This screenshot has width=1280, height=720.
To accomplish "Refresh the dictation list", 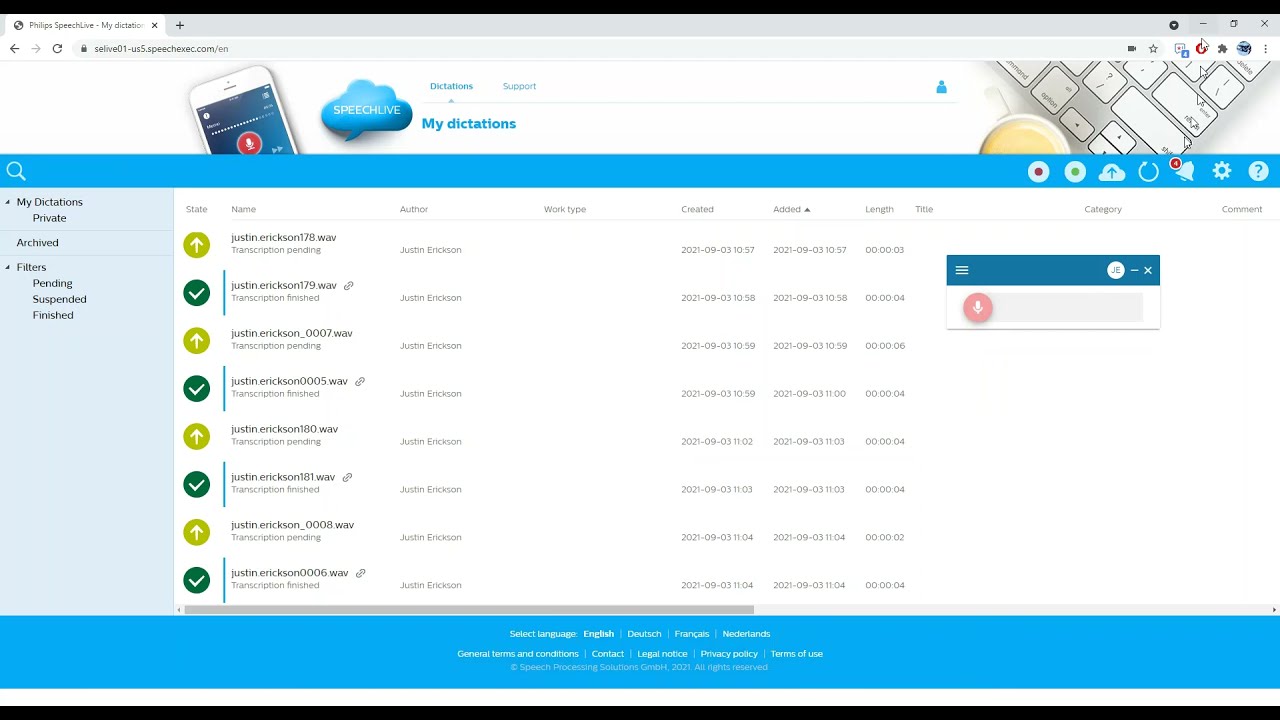I will point(1148,172).
